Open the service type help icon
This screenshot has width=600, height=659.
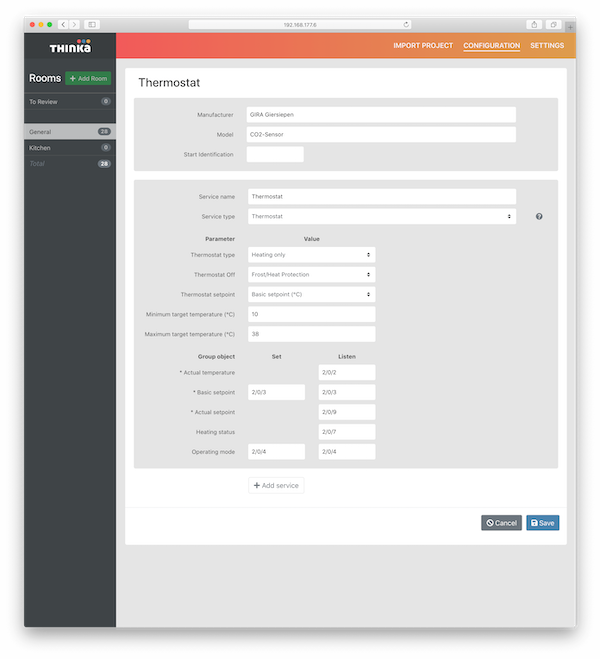click(x=539, y=216)
